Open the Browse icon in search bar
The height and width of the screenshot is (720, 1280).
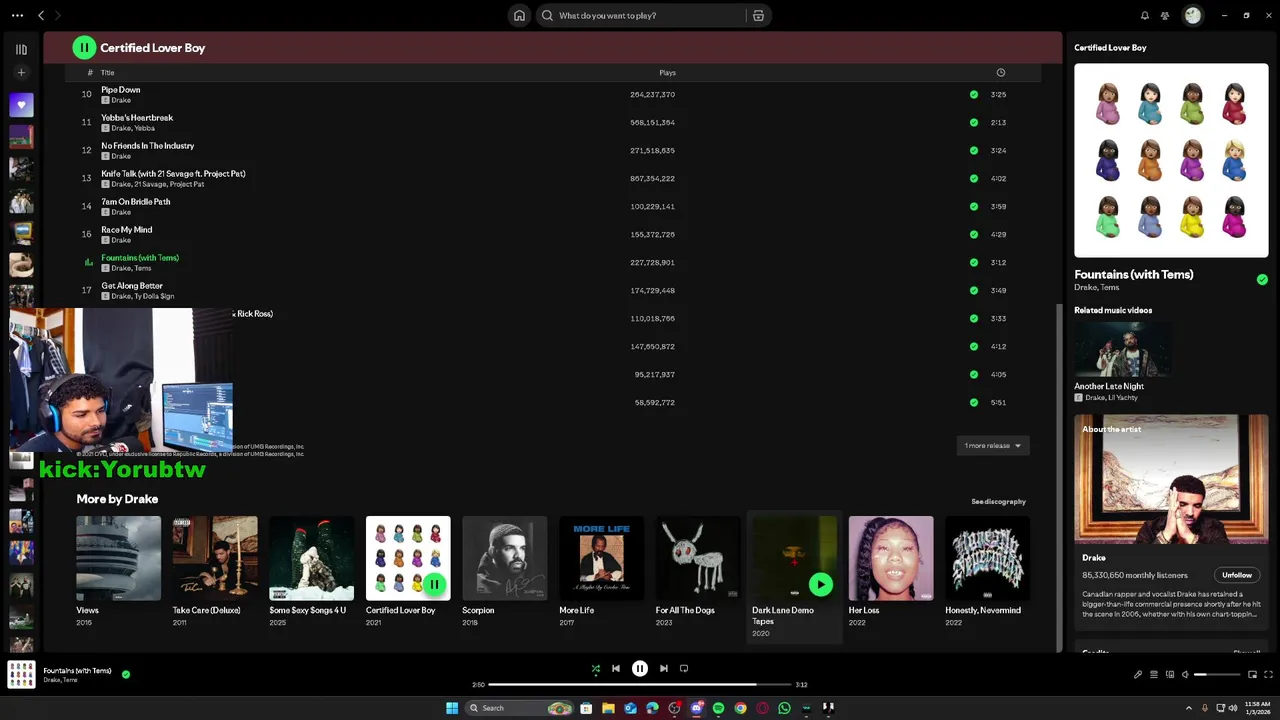pos(758,15)
